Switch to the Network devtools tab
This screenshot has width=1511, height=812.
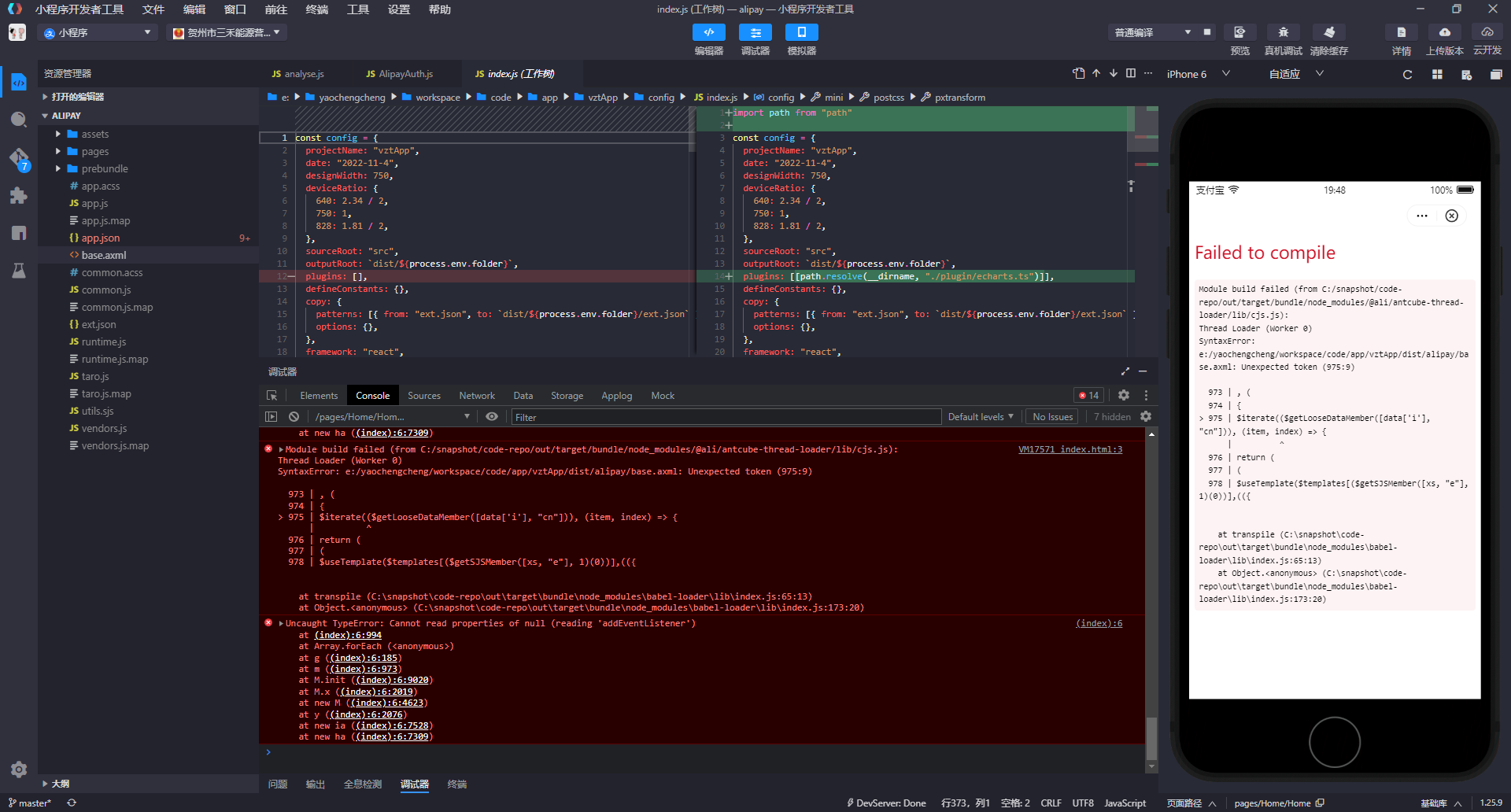click(477, 395)
